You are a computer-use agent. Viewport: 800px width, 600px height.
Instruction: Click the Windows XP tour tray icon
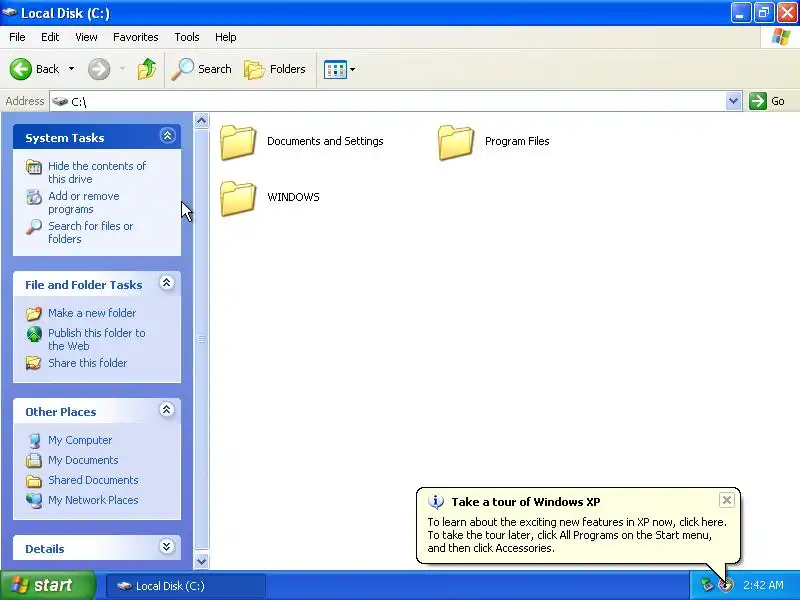click(x=726, y=585)
